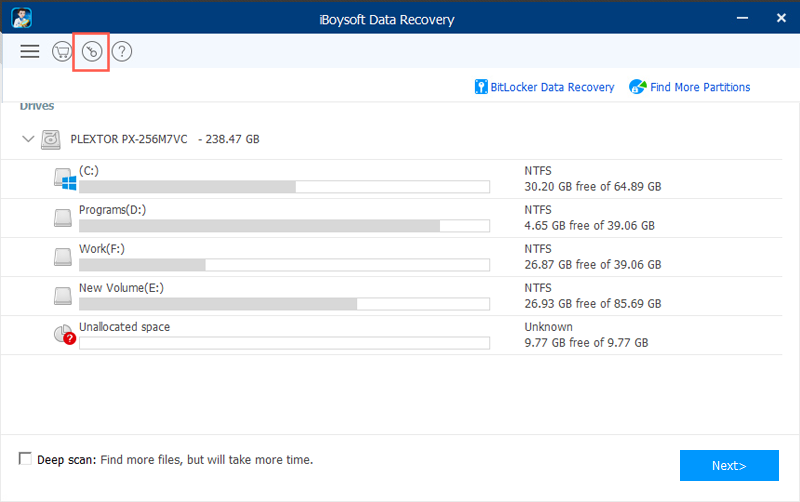Click the PLEXTOR disk drive icon
800x502 pixels.
[51, 140]
